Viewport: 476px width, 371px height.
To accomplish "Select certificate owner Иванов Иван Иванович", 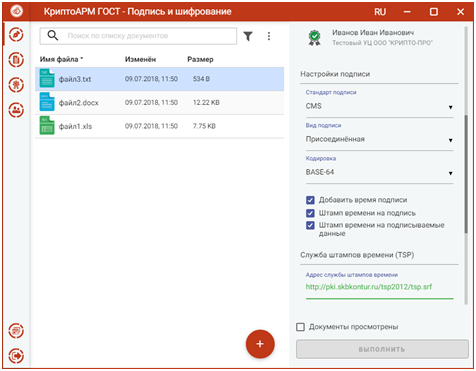I will 373,33.
